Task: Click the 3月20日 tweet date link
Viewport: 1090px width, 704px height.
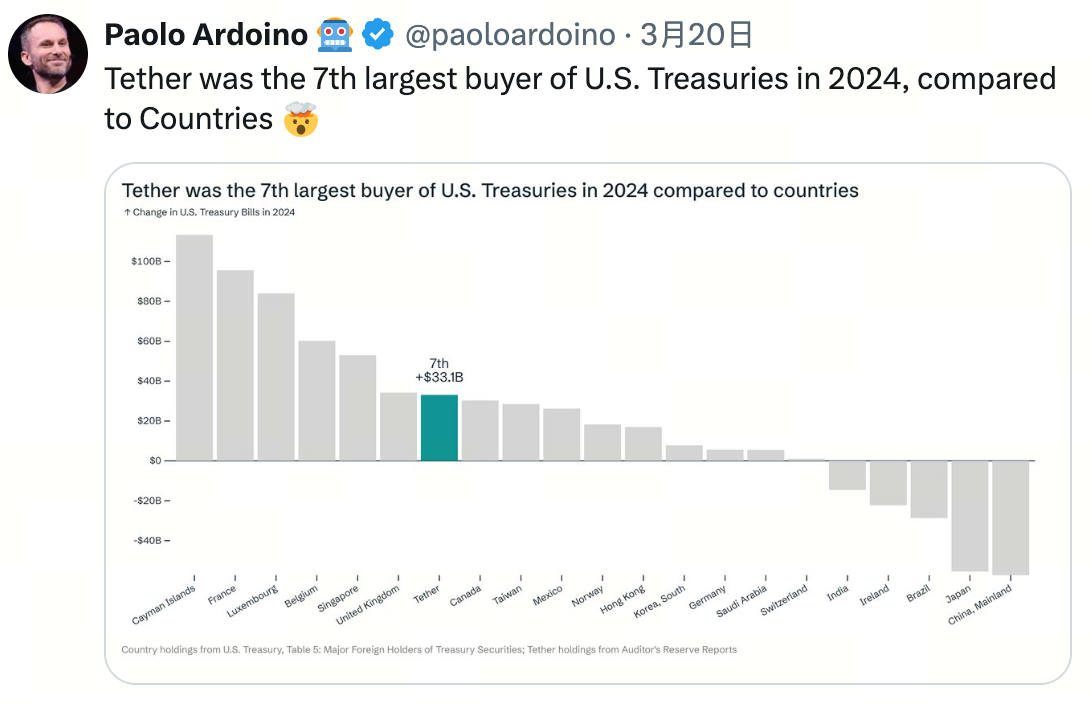Action: (x=695, y=35)
